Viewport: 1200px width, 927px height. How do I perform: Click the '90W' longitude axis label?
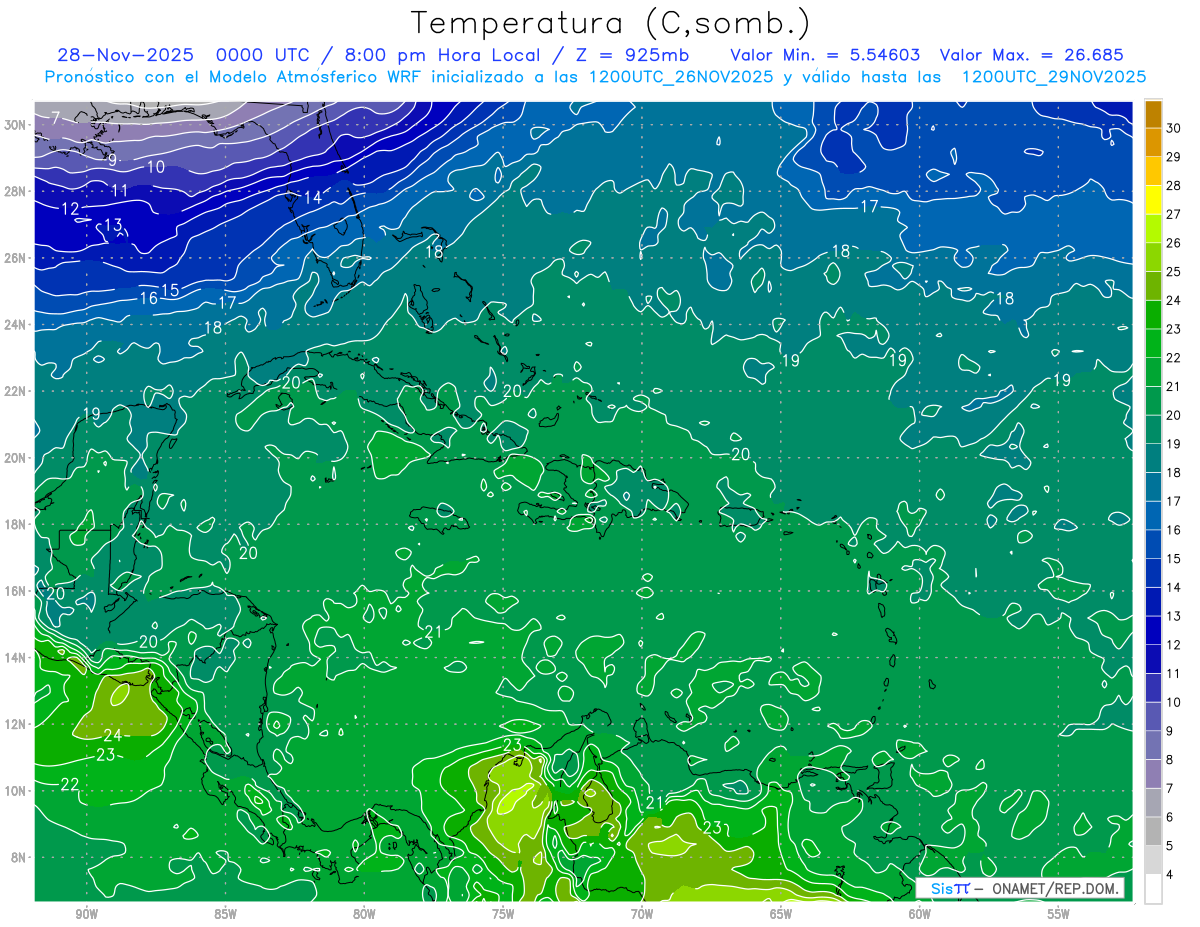click(86, 914)
